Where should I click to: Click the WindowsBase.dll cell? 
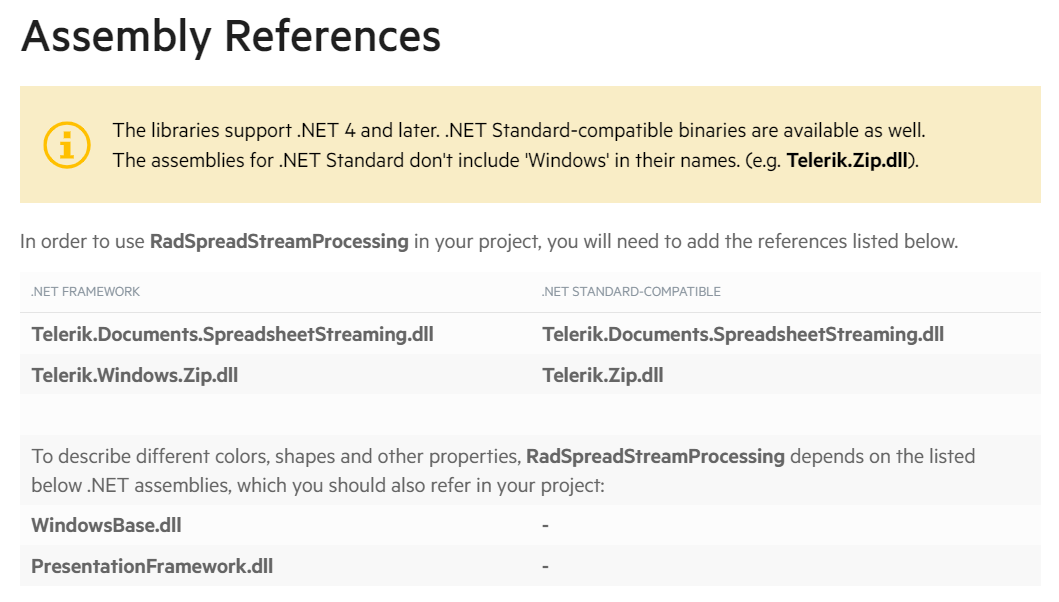107,525
